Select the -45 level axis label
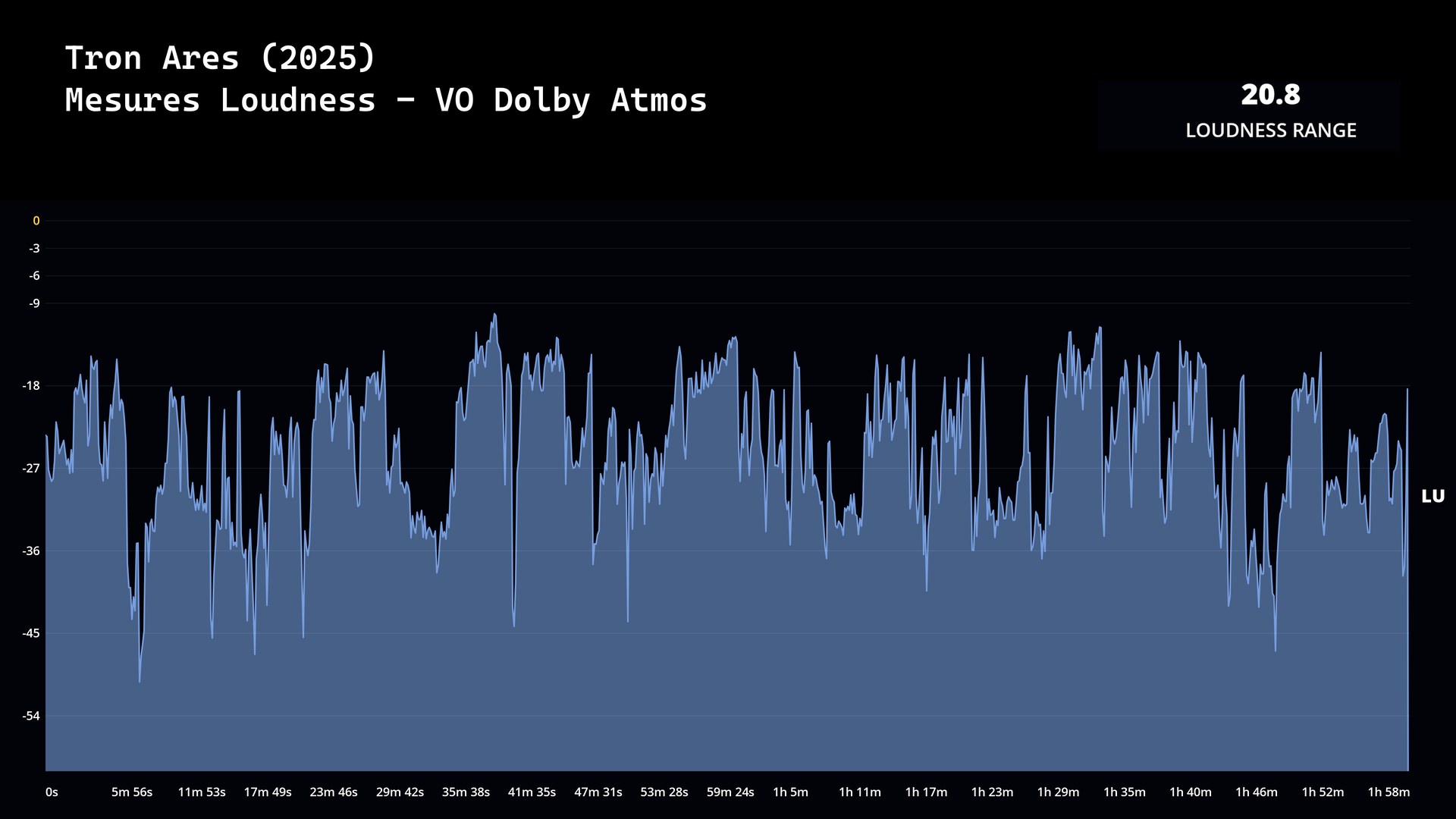Viewport: 1456px width, 819px height. click(x=31, y=633)
